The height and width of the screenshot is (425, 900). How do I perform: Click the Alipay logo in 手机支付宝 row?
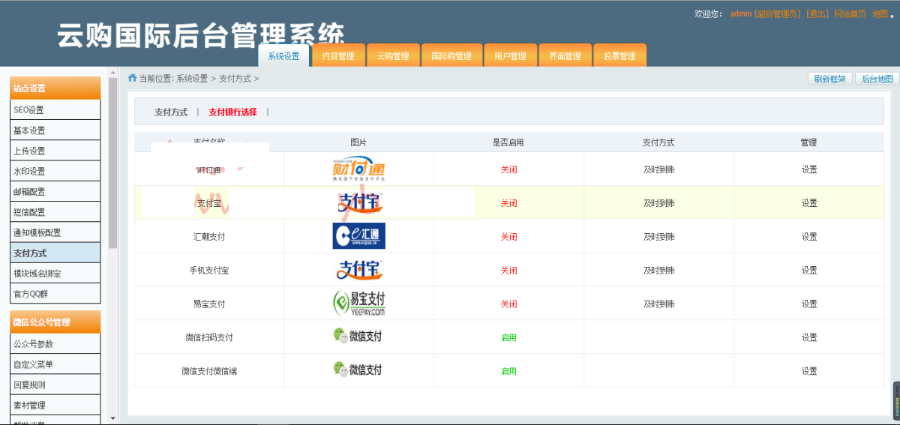pos(358,270)
